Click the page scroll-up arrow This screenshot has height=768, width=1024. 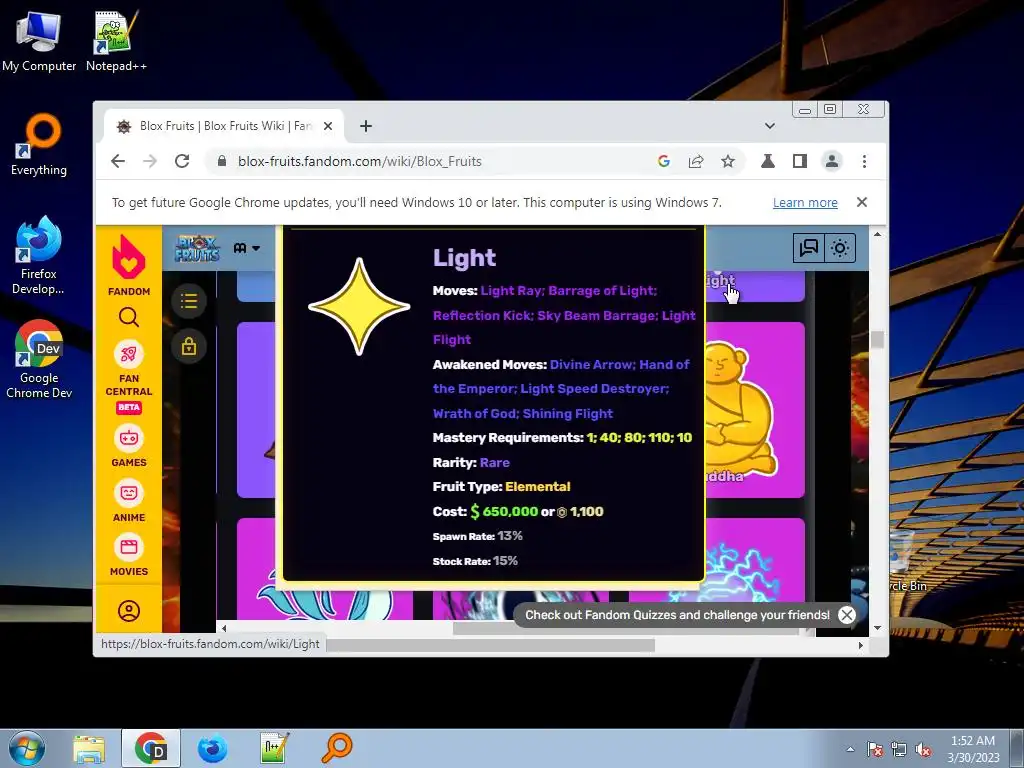point(877,234)
